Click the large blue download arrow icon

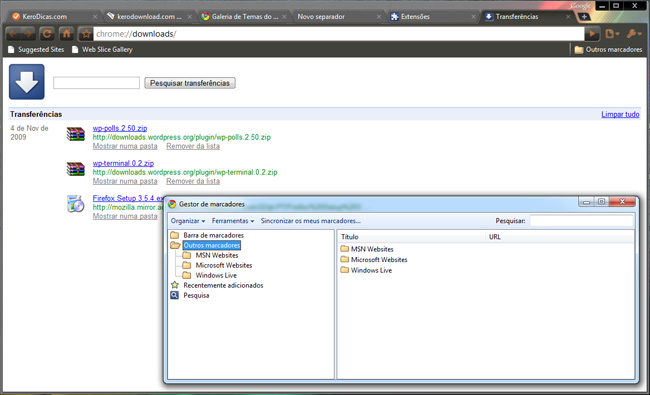[x=27, y=82]
